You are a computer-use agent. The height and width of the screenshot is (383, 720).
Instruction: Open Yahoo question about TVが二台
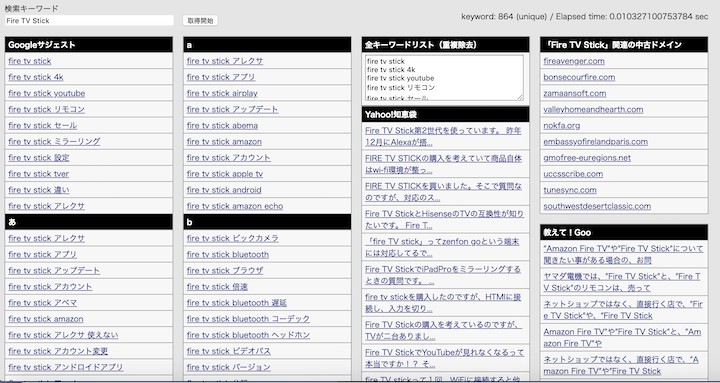tap(443, 331)
